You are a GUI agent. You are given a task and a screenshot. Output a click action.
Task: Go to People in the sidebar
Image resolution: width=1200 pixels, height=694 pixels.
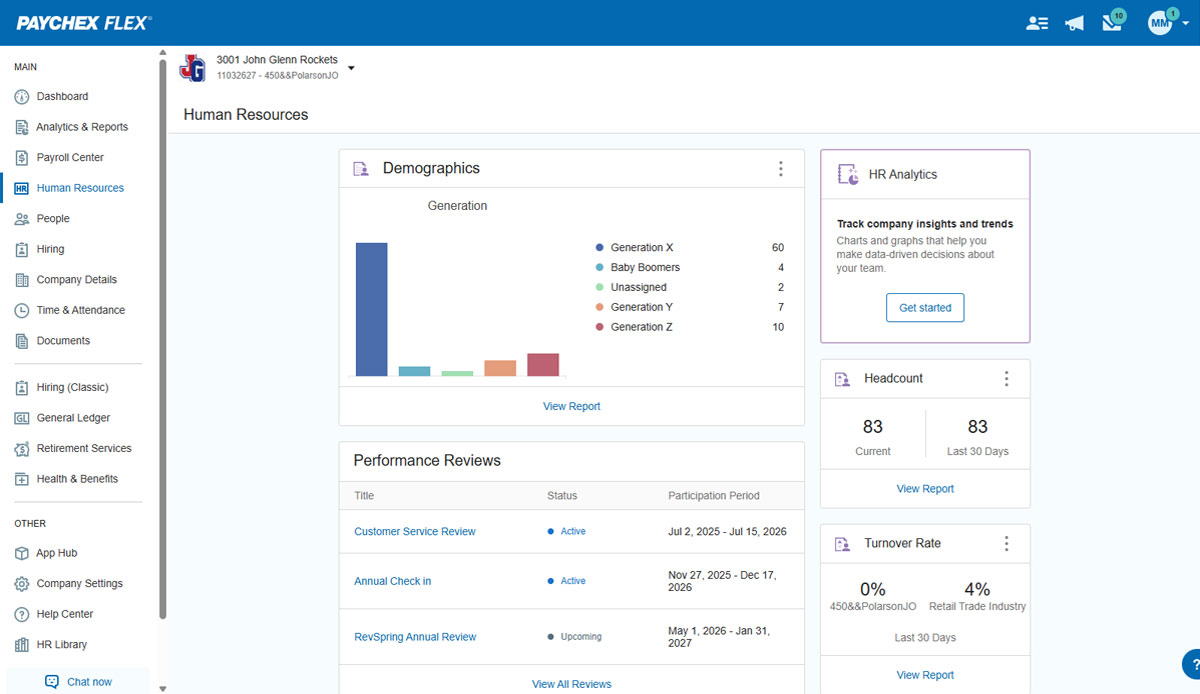click(53, 219)
